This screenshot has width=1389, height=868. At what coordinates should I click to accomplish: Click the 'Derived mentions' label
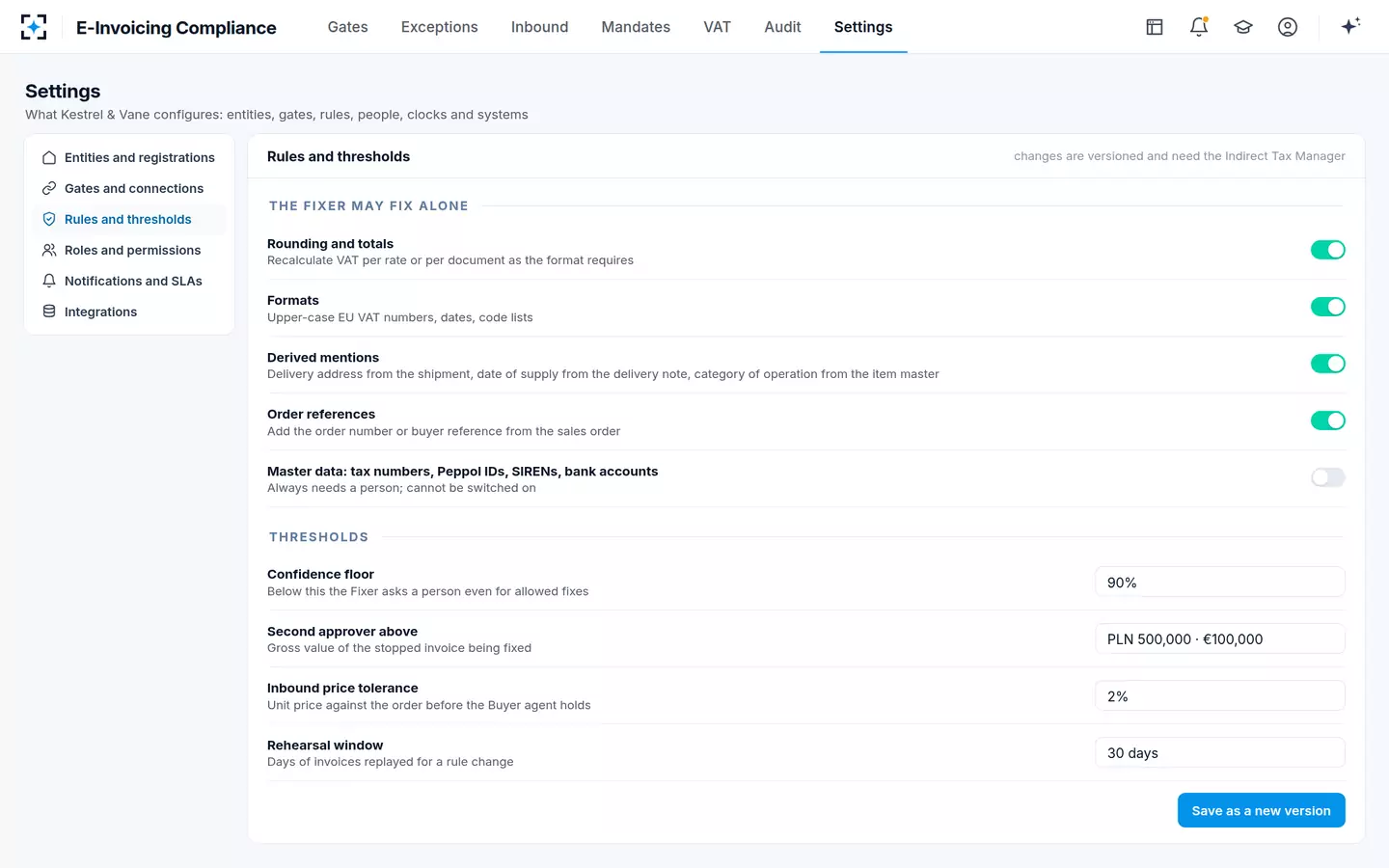(323, 358)
